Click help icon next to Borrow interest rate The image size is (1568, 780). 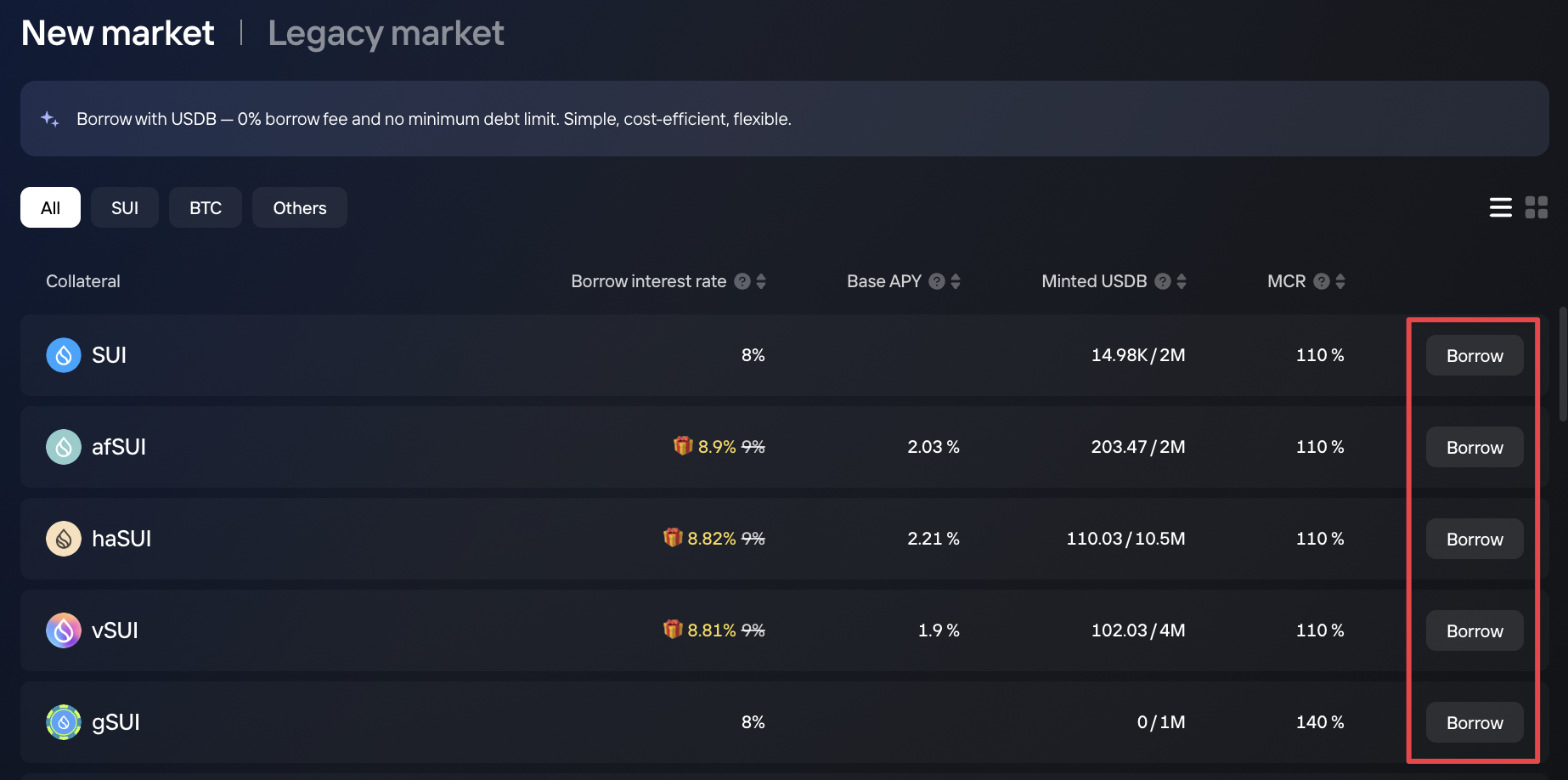(742, 281)
